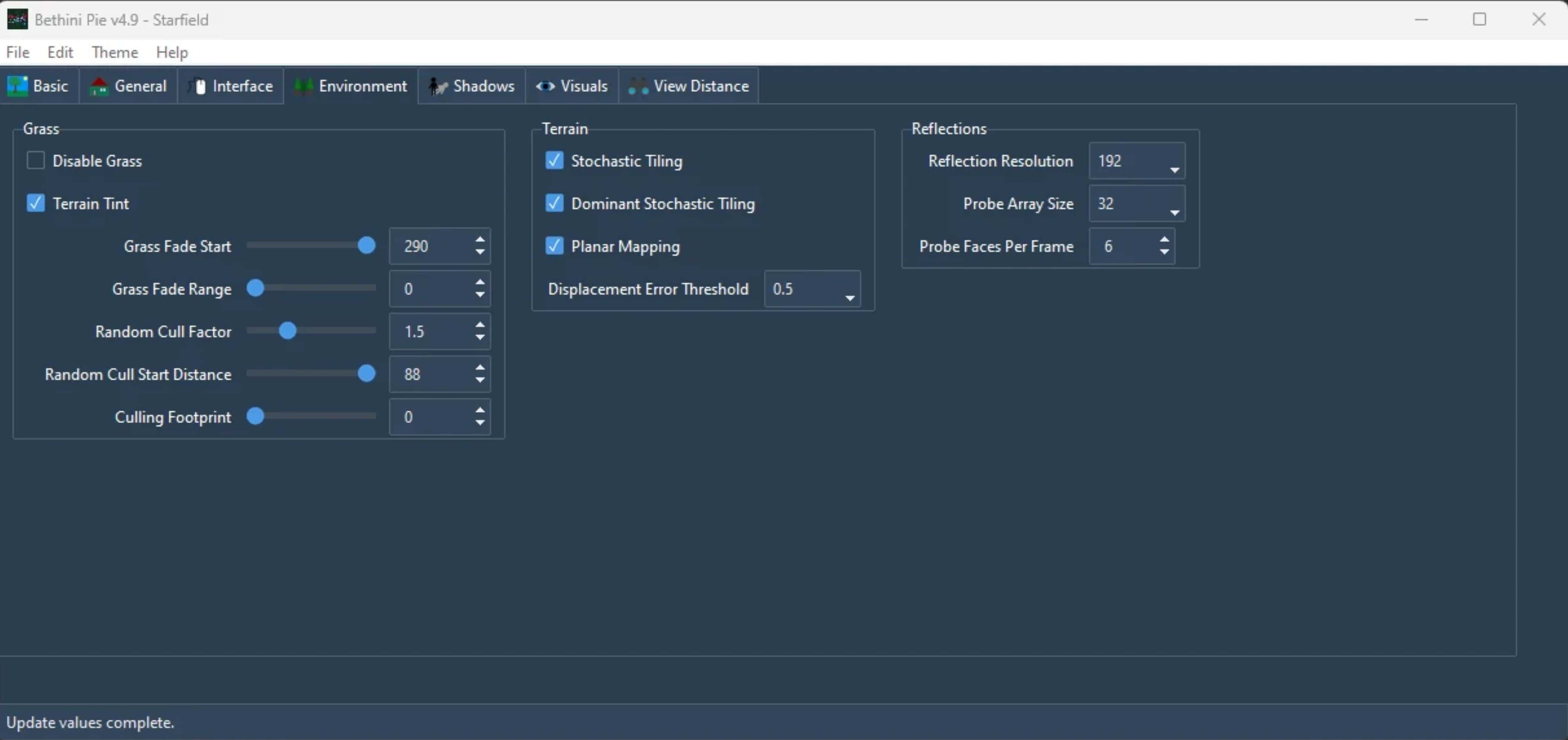Click the Shadows tab figure icon
1568x740 pixels.
[438, 86]
